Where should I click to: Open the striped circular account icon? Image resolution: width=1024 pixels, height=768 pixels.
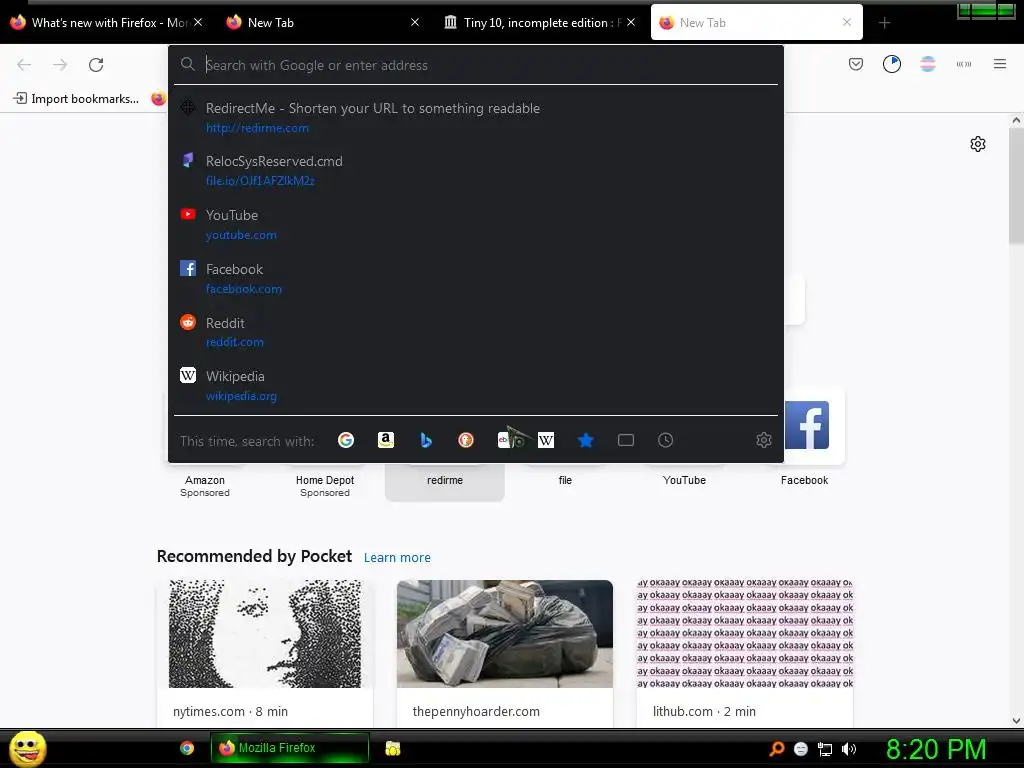[927, 64]
